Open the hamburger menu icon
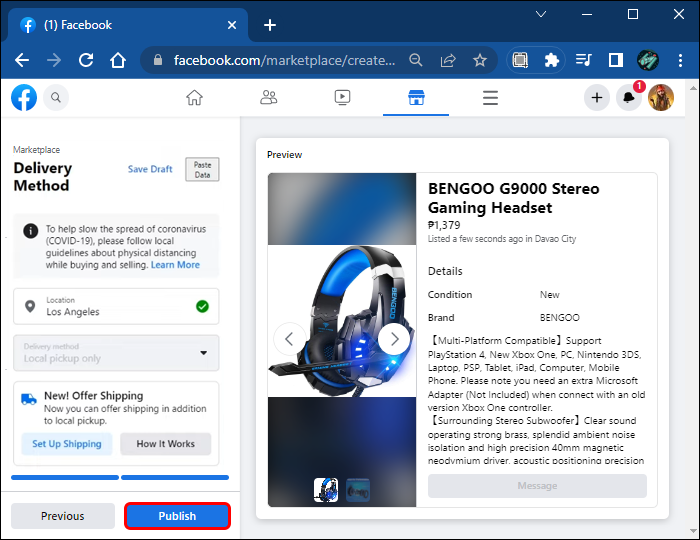 click(490, 98)
